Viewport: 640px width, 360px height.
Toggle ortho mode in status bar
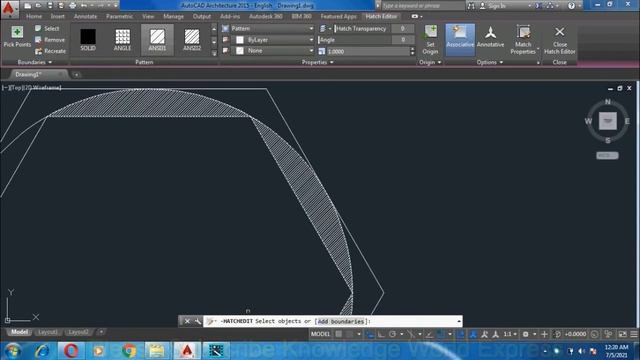pyautogui.click(x=381, y=334)
